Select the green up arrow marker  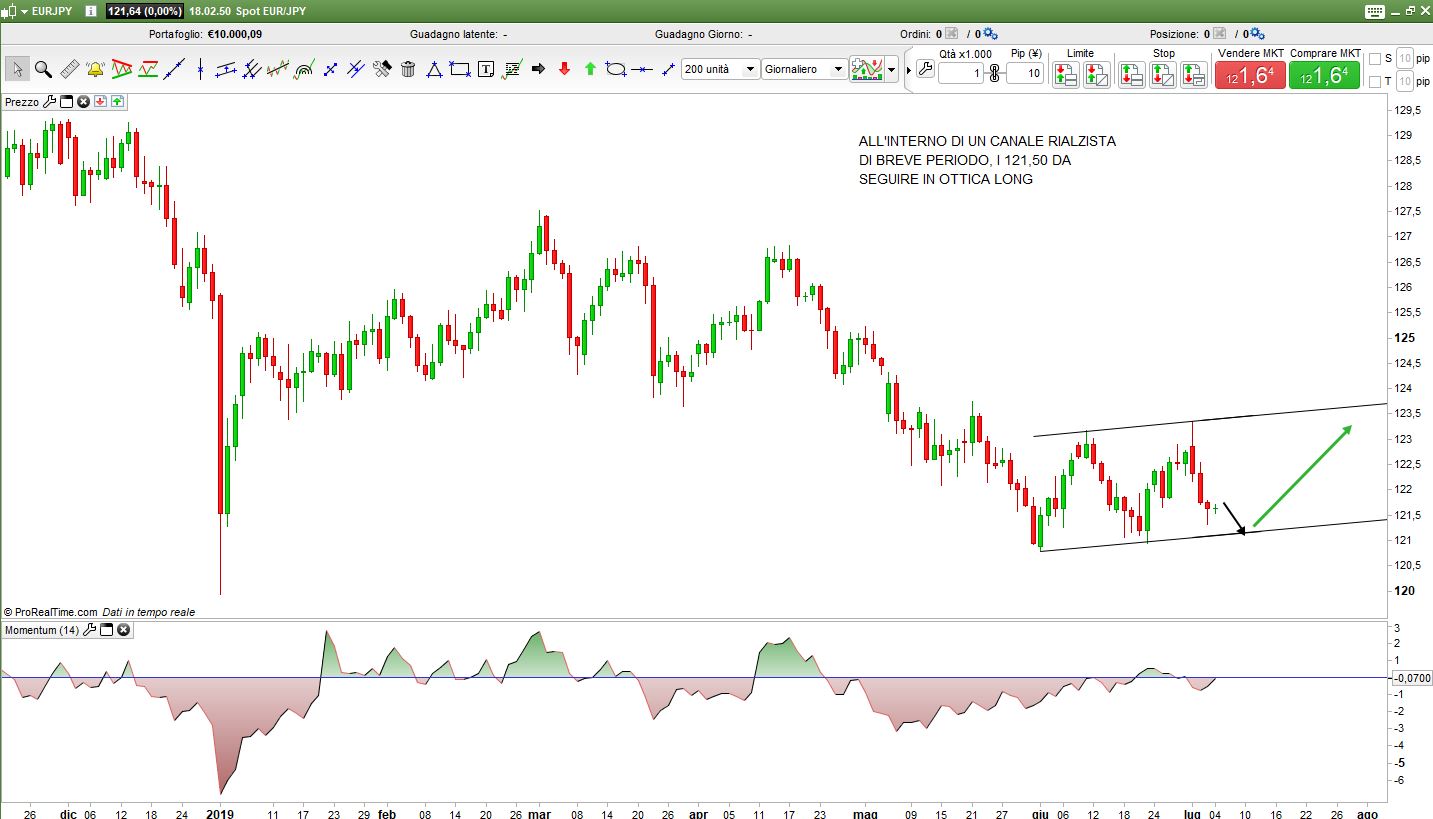click(590, 69)
